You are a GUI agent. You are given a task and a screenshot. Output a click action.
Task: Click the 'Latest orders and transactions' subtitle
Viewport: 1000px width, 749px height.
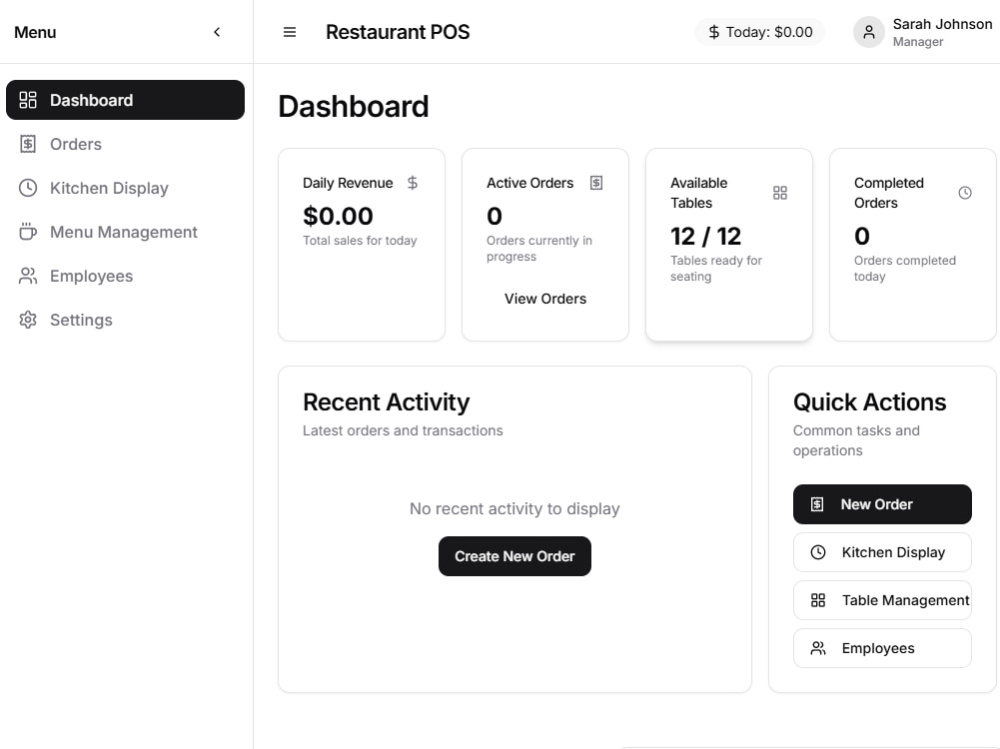(402, 431)
